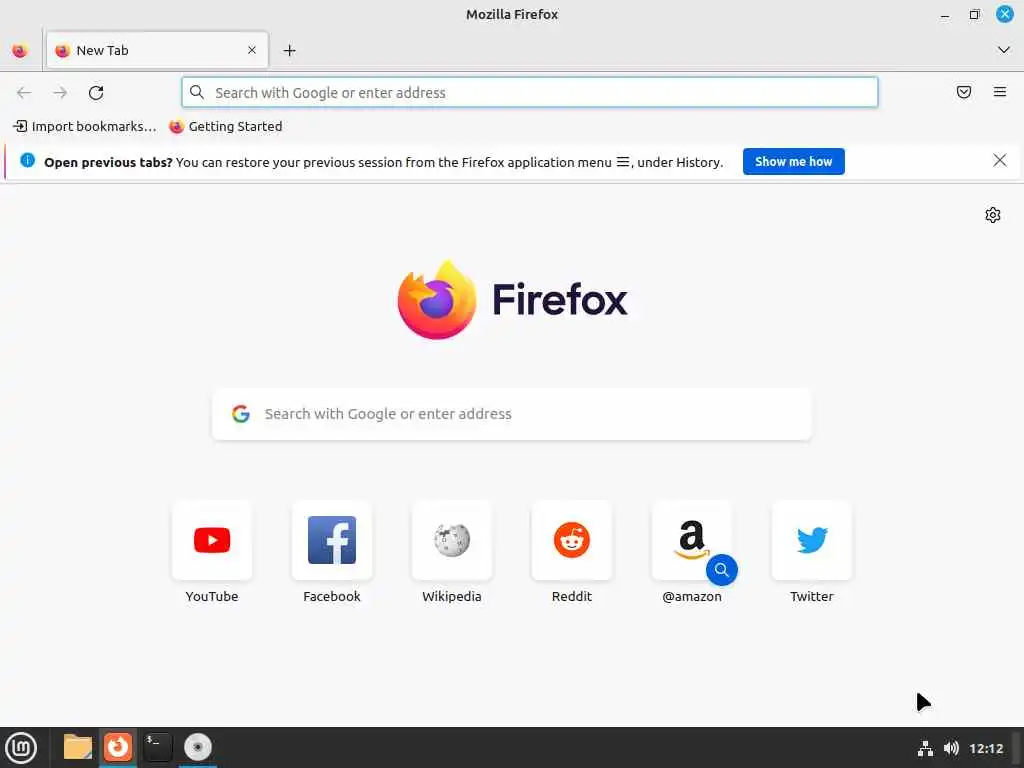Open Getting Started bookmark
Image resolution: width=1024 pixels, height=768 pixels.
(x=226, y=127)
